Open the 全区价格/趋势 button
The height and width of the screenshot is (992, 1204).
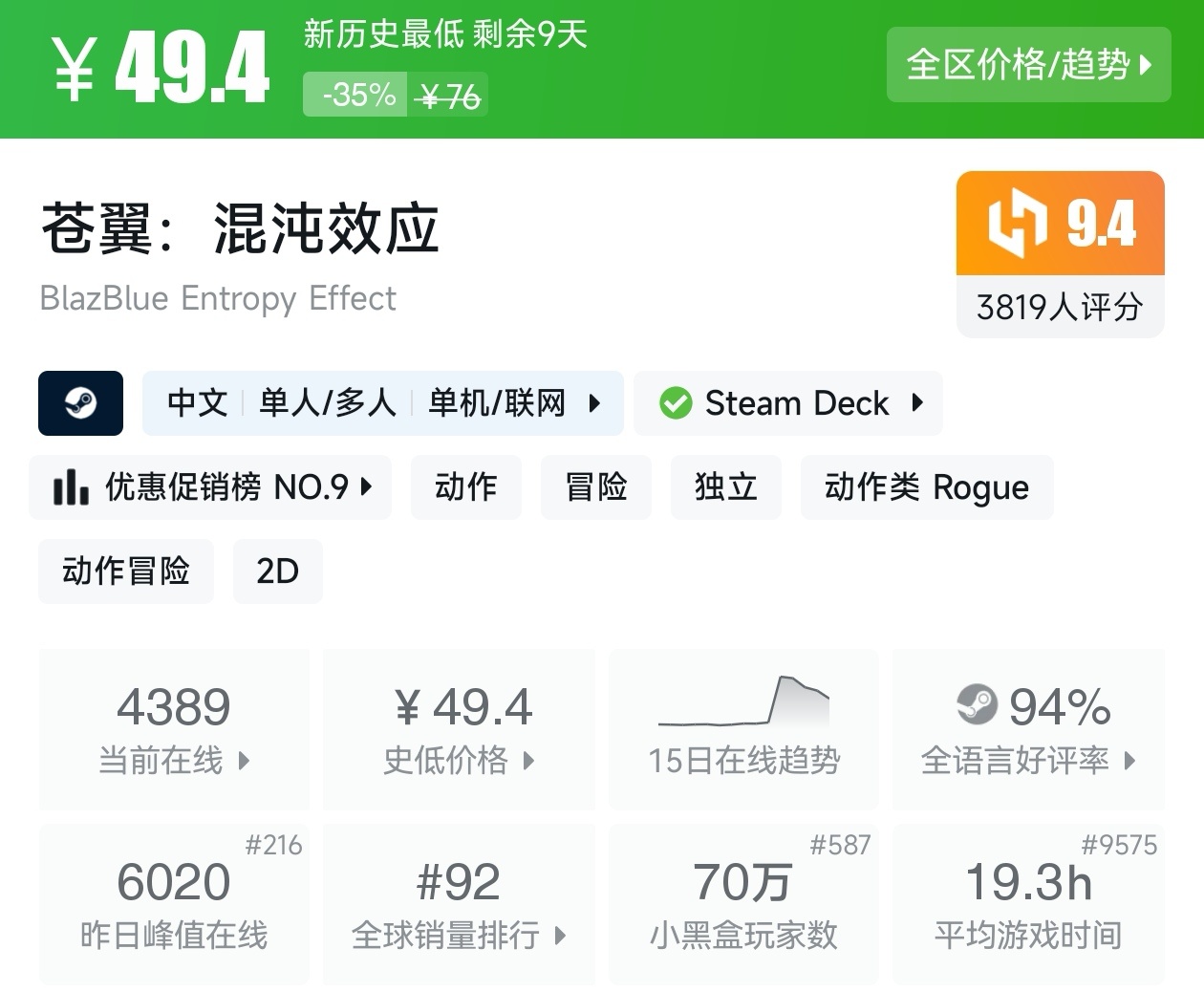click(1028, 65)
